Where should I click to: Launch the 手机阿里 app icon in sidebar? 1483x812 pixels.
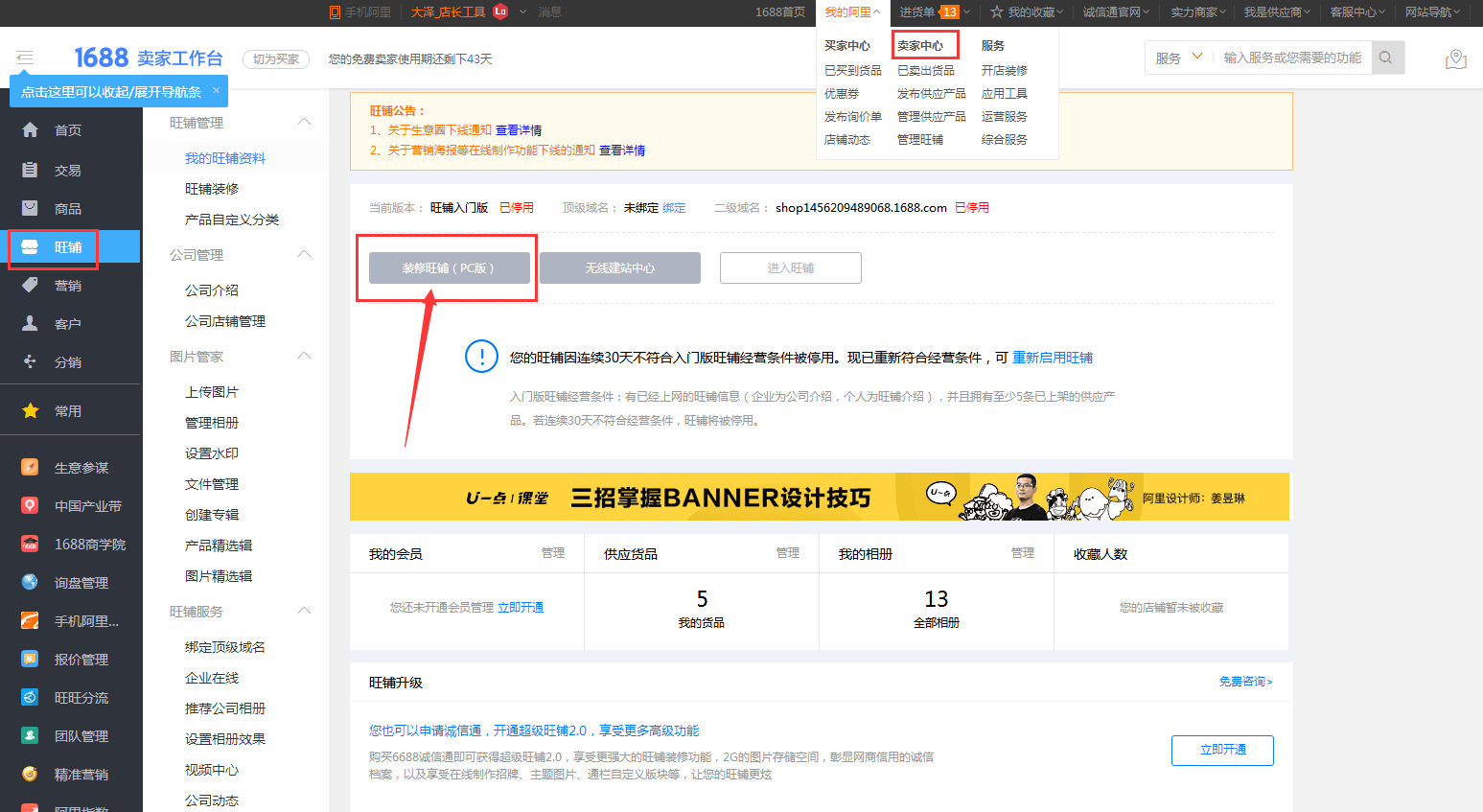click(x=31, y=620)
